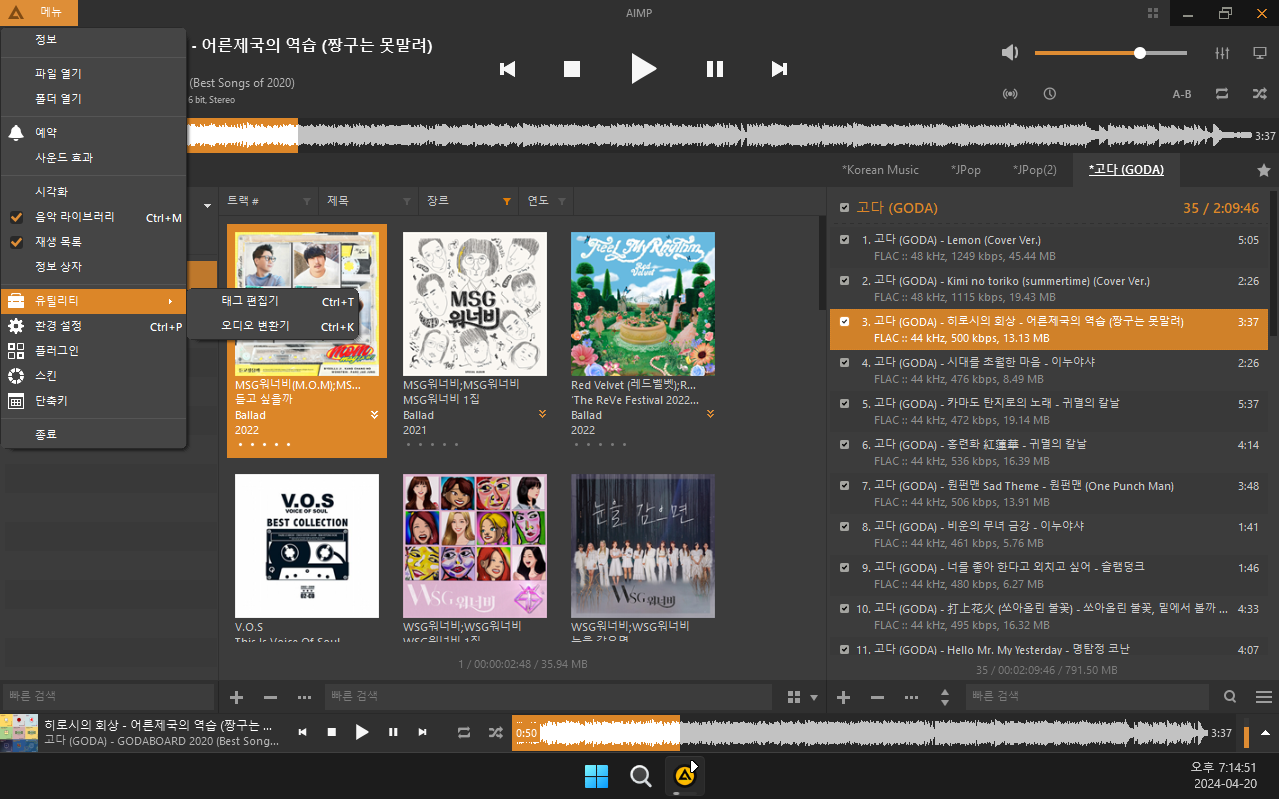
Task: Open library more options ellipsis
Action: tap(304, 697)
